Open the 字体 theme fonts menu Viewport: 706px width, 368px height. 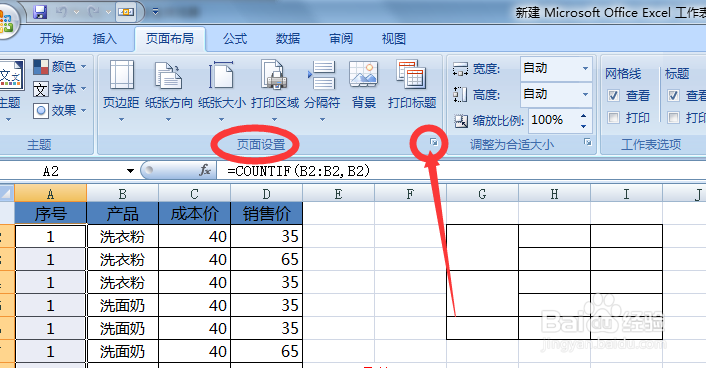point(60,89)
